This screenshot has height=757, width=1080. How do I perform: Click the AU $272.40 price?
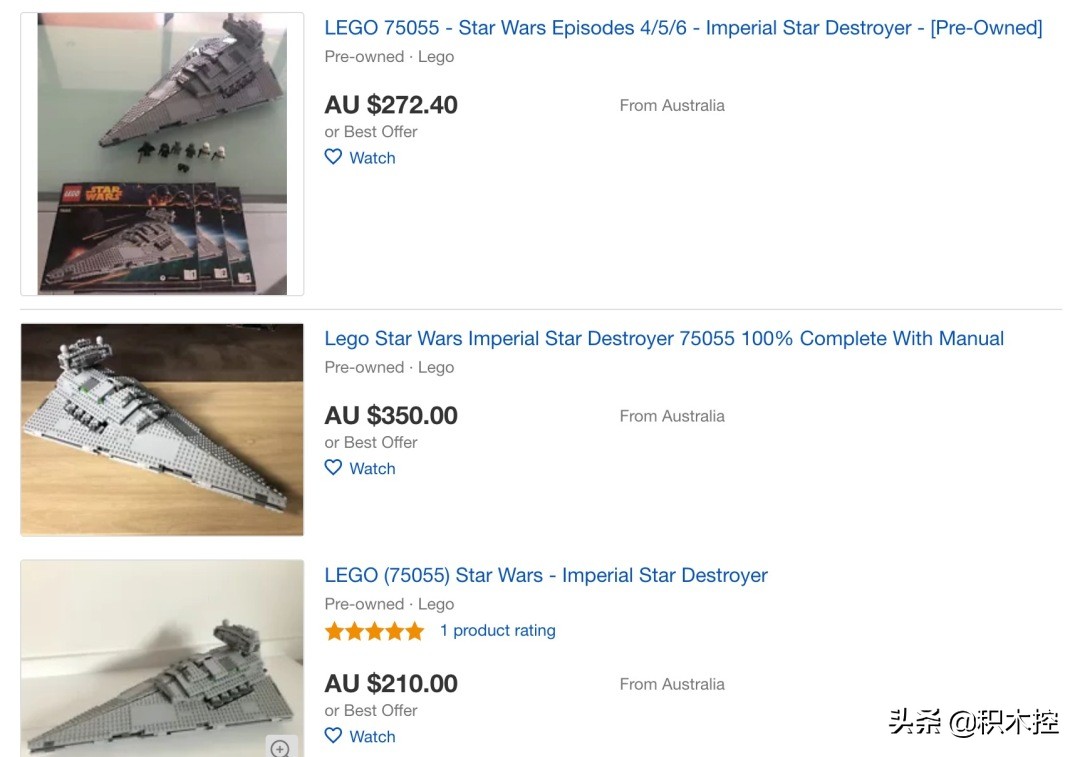tap(391, 105)
